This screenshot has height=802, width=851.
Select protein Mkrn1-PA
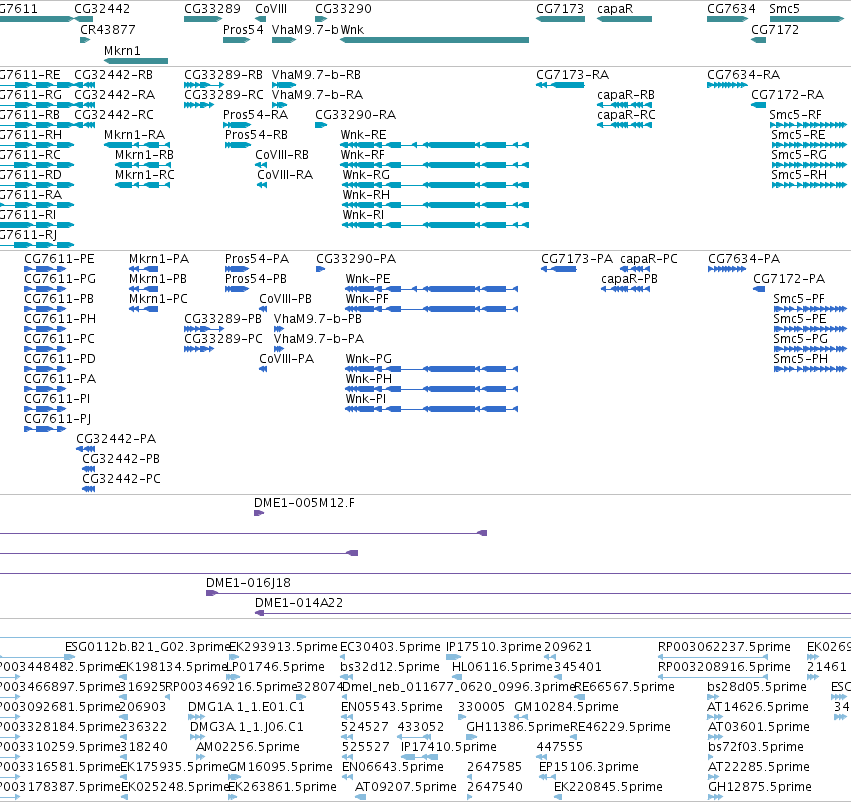159,259
